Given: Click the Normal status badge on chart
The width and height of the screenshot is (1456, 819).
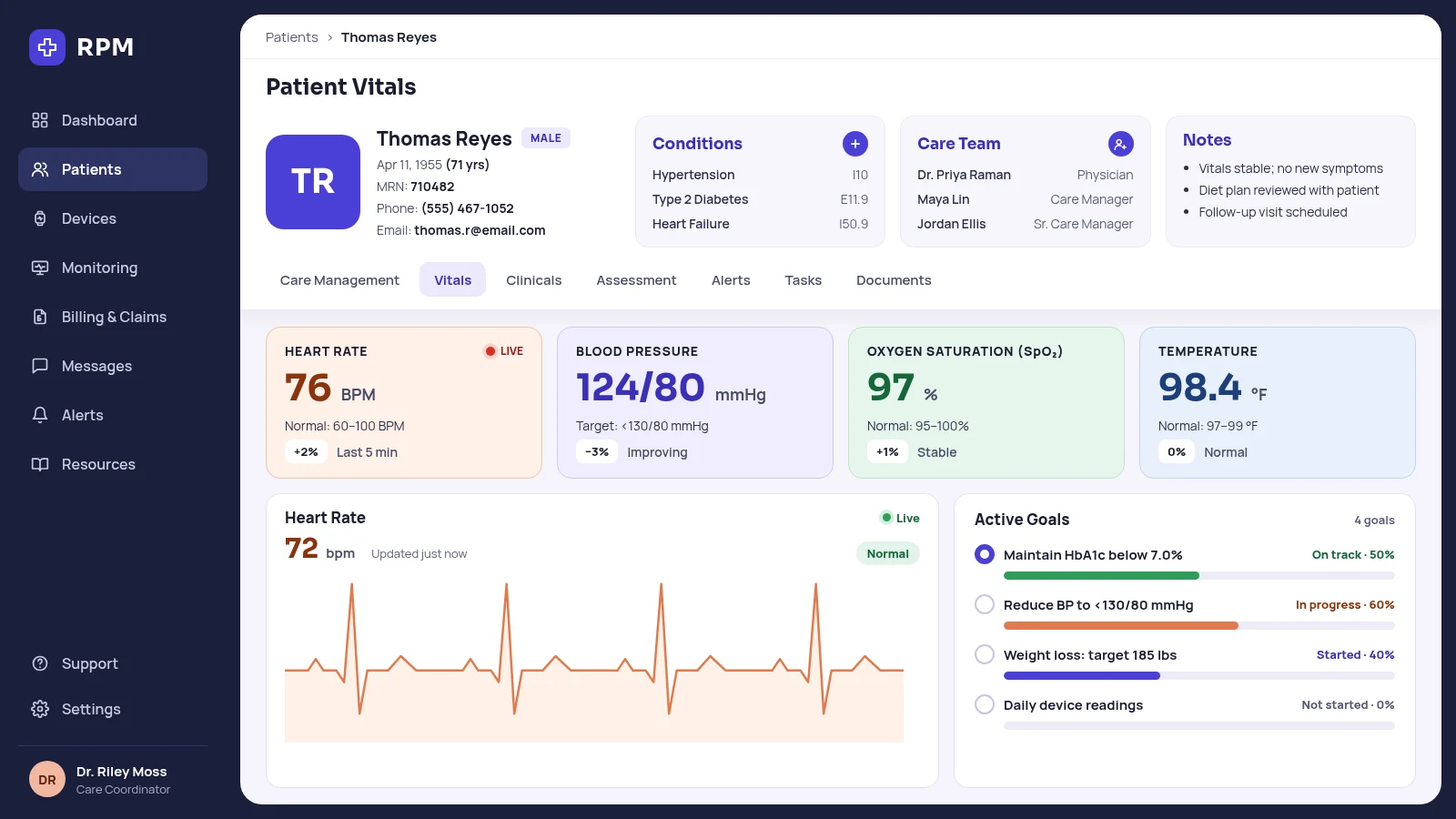Looking at the screenshot, I should [888, 553].
